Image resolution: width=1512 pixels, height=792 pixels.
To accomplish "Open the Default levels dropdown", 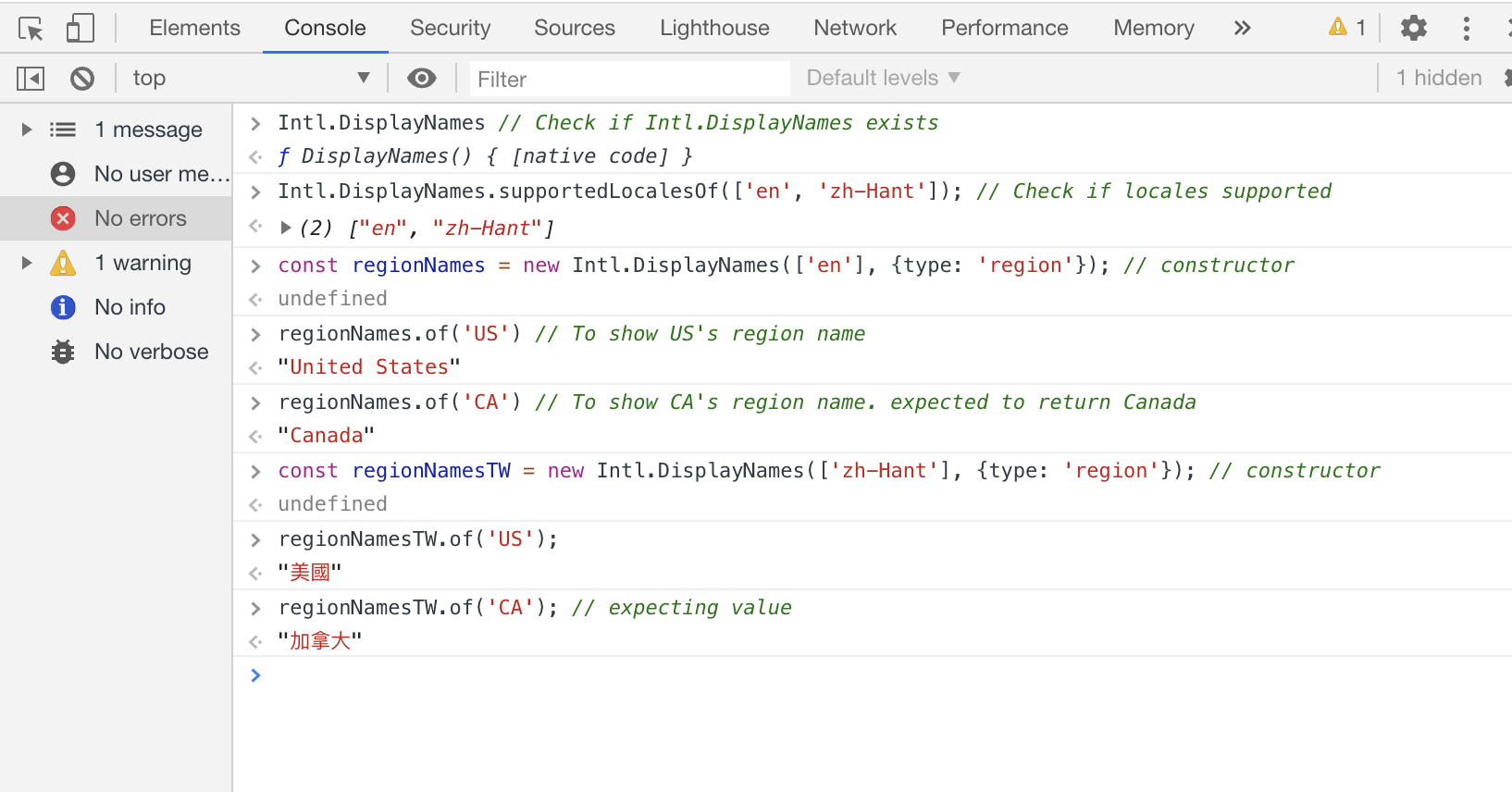I will click(x=883, y=79).
